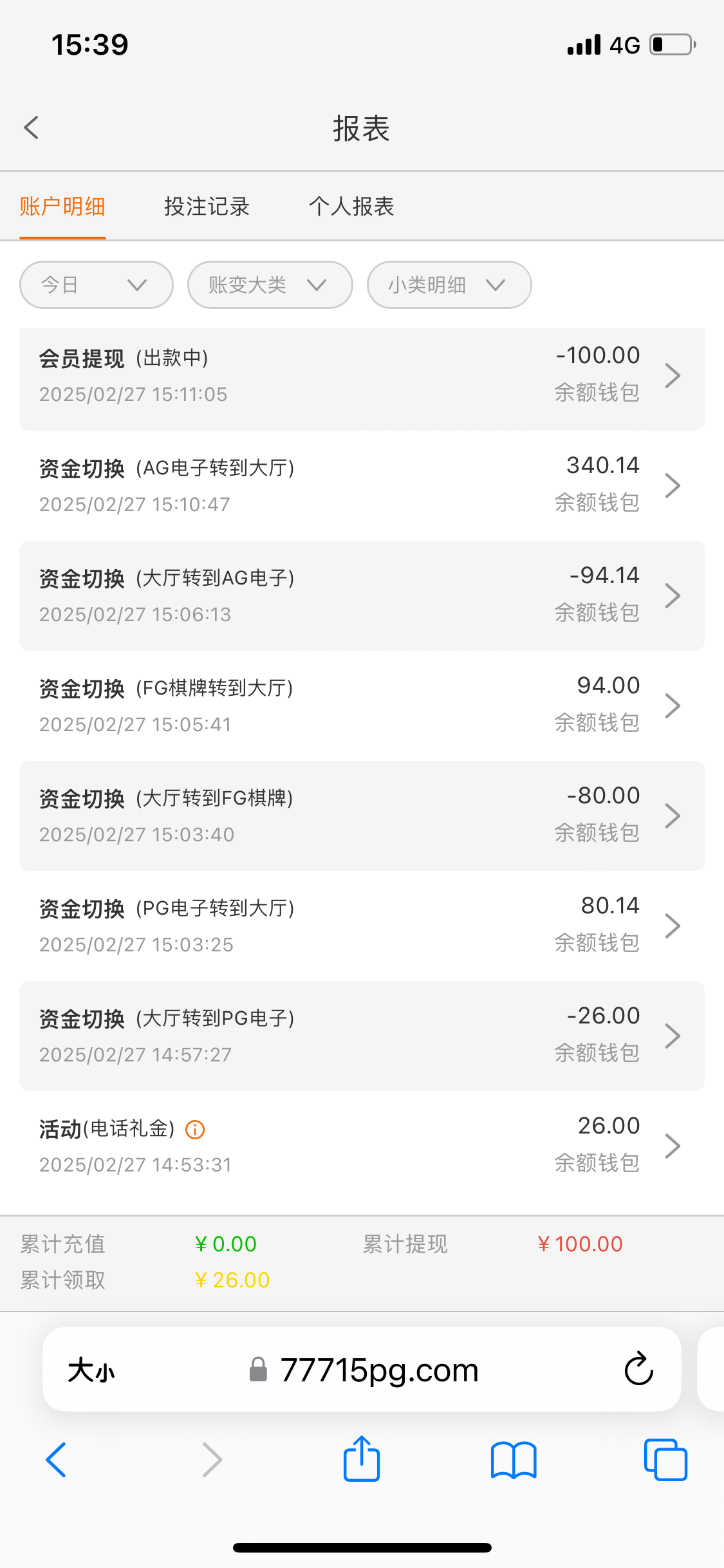This screenshot has width=724, height=1568.
Task: Open the 会员提现 -100.00 record details
Action: (x=362, y=376)
